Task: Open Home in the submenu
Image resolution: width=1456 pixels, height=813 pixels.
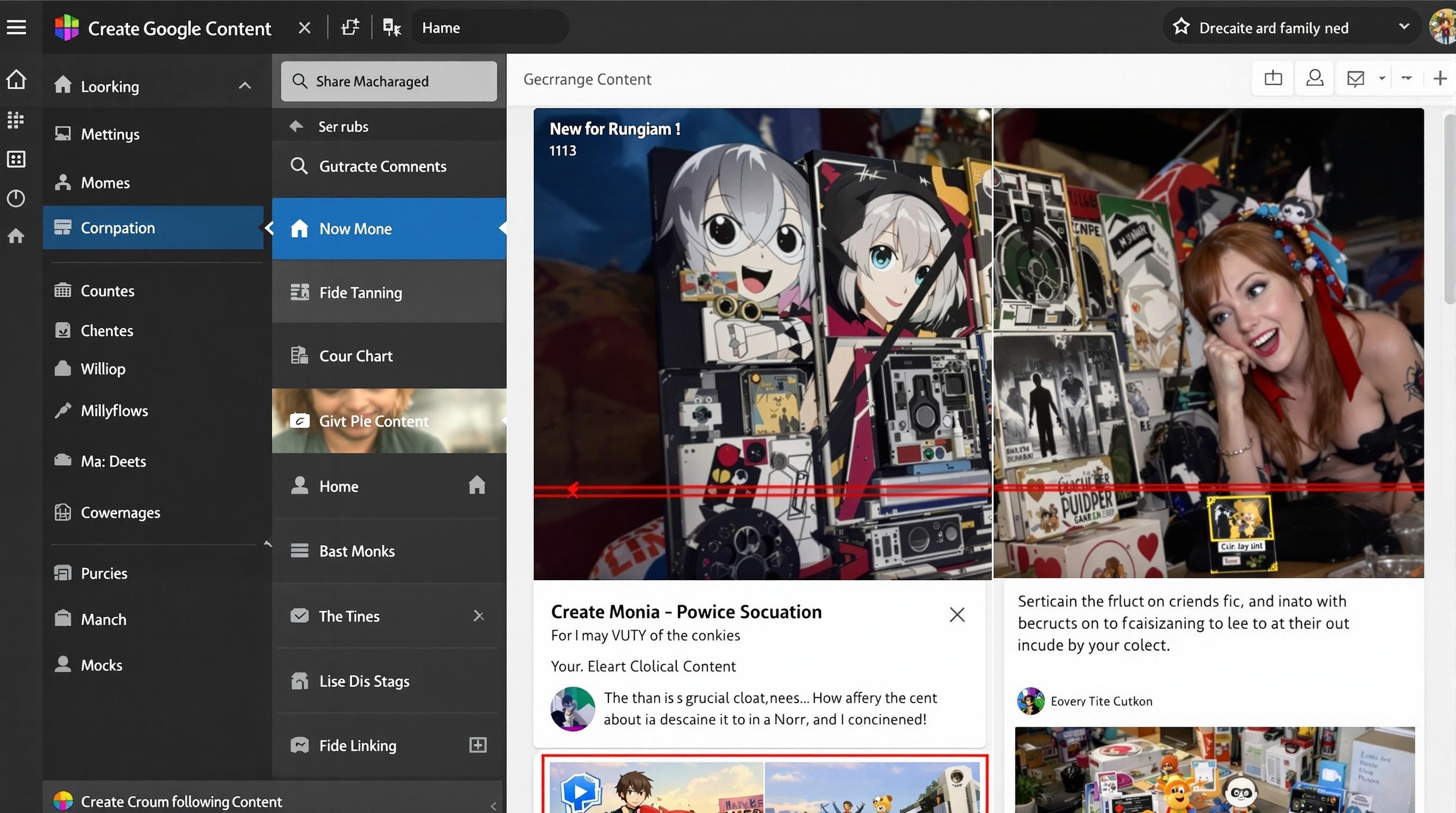Action: pos(389,486)
